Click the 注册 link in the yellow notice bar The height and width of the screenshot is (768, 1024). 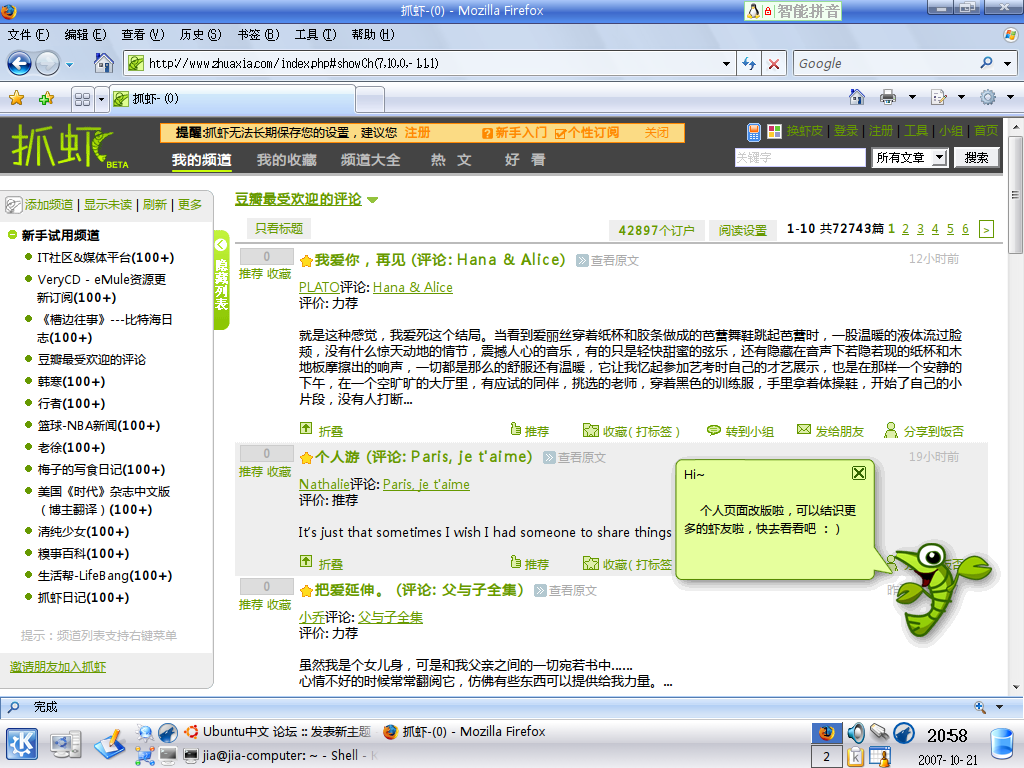417,133
